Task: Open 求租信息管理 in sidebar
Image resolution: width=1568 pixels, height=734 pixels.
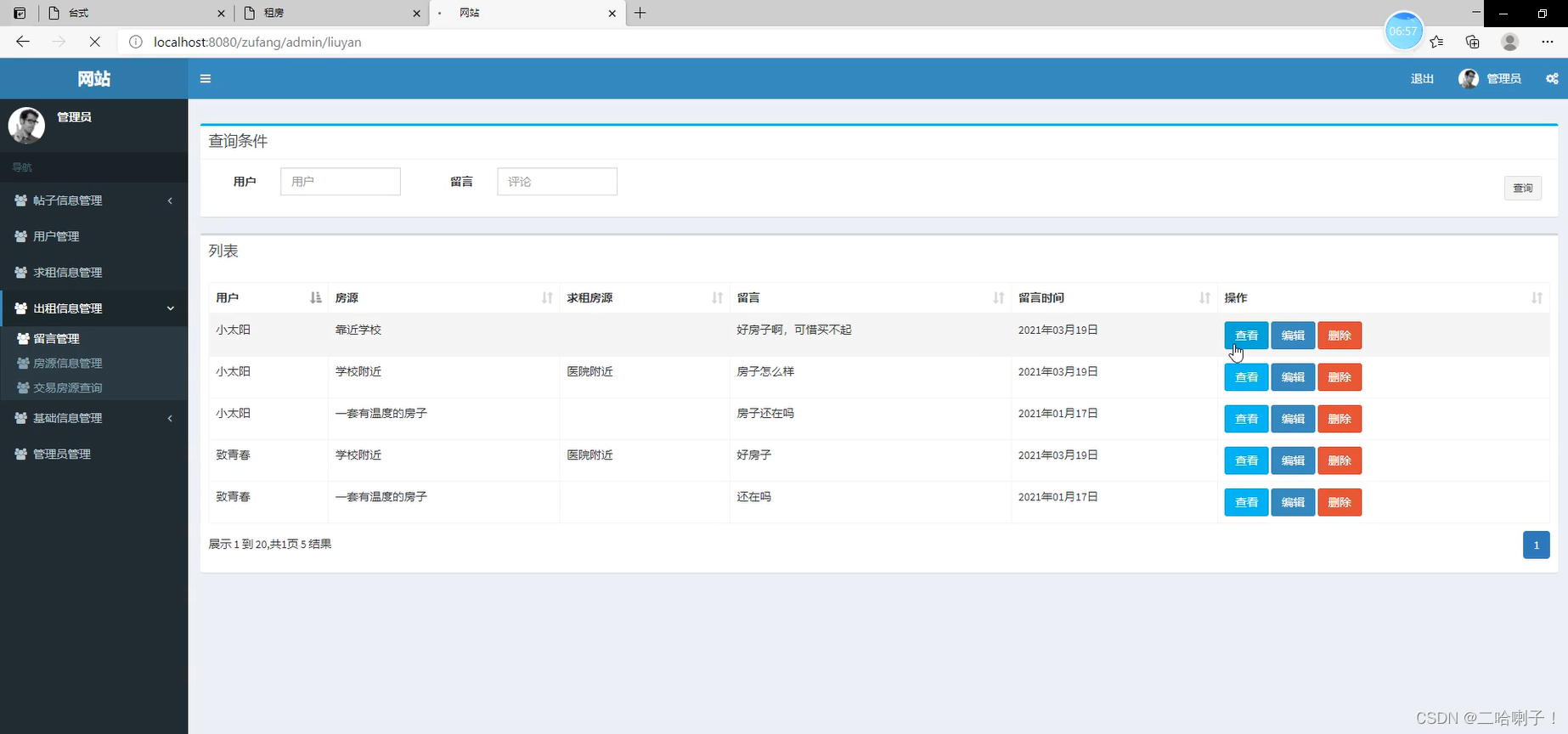Action: pos(93,273)
